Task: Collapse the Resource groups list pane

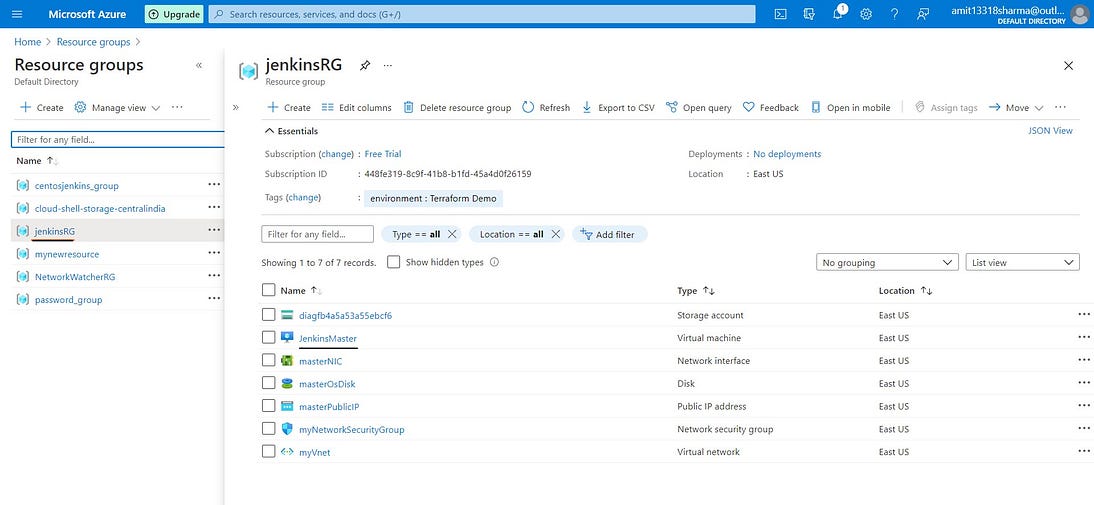Action: point(199,65)
